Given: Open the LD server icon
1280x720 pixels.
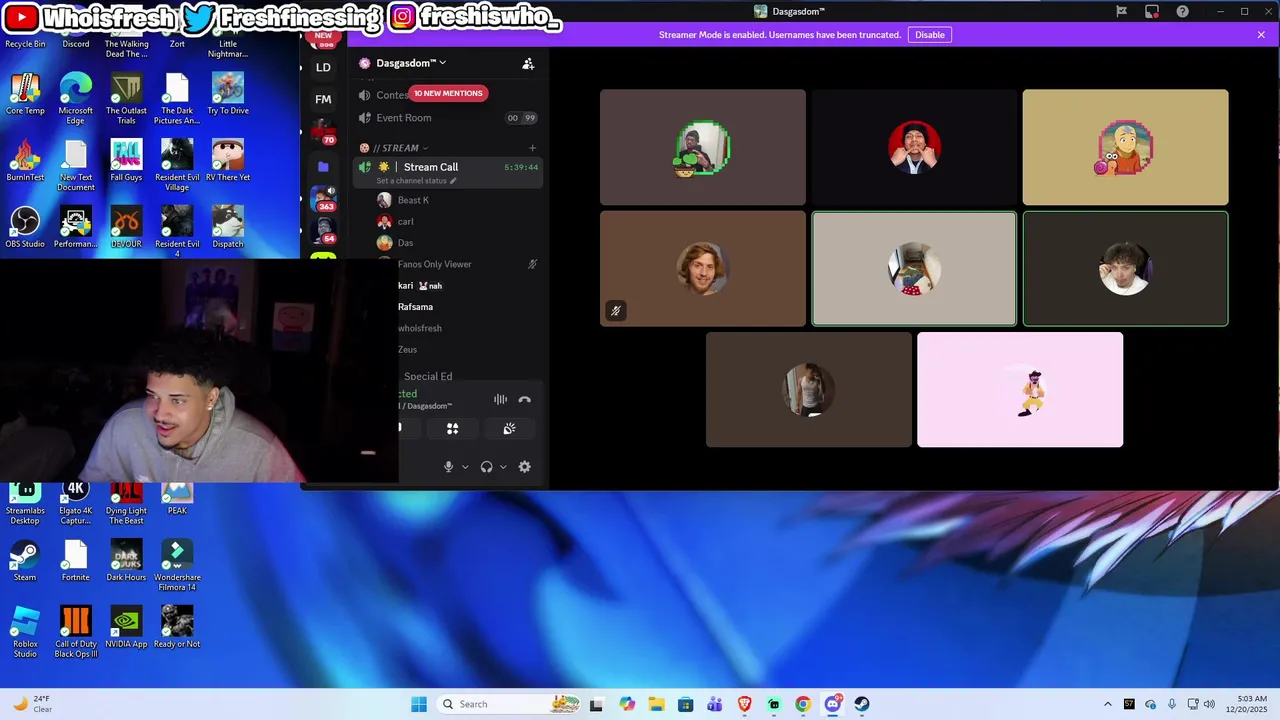Looking at the screenshot, I should pos(323,68).
